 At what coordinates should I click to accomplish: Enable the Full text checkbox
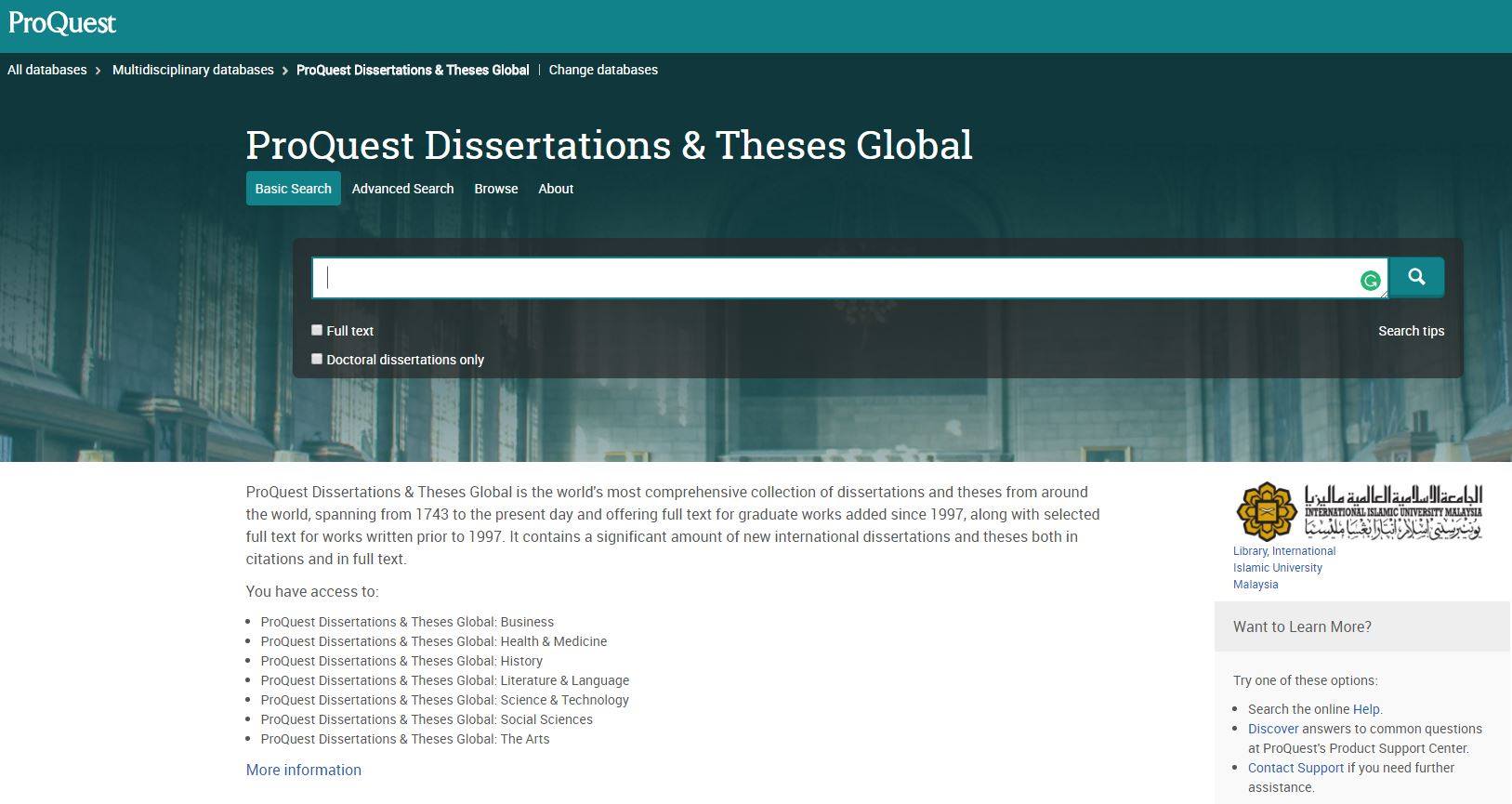[x=317, y=330]
